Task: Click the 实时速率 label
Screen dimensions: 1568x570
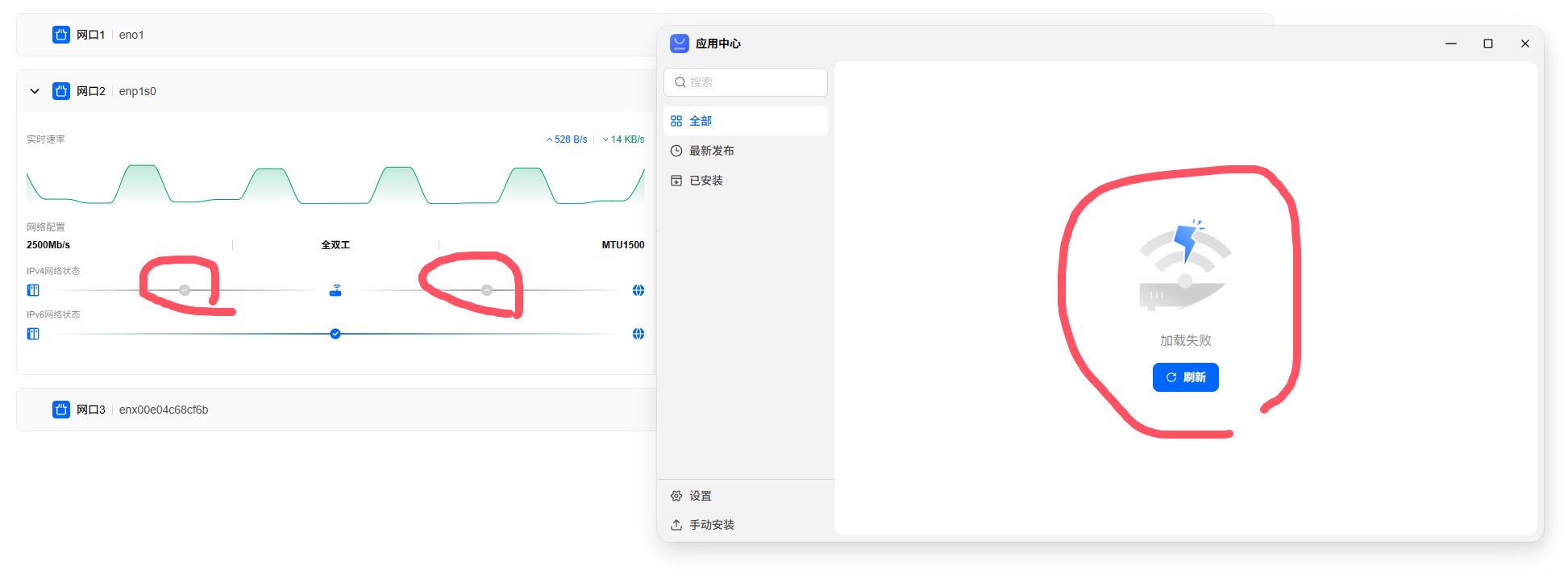Action: pyautogui.click(x=46, y=139)
